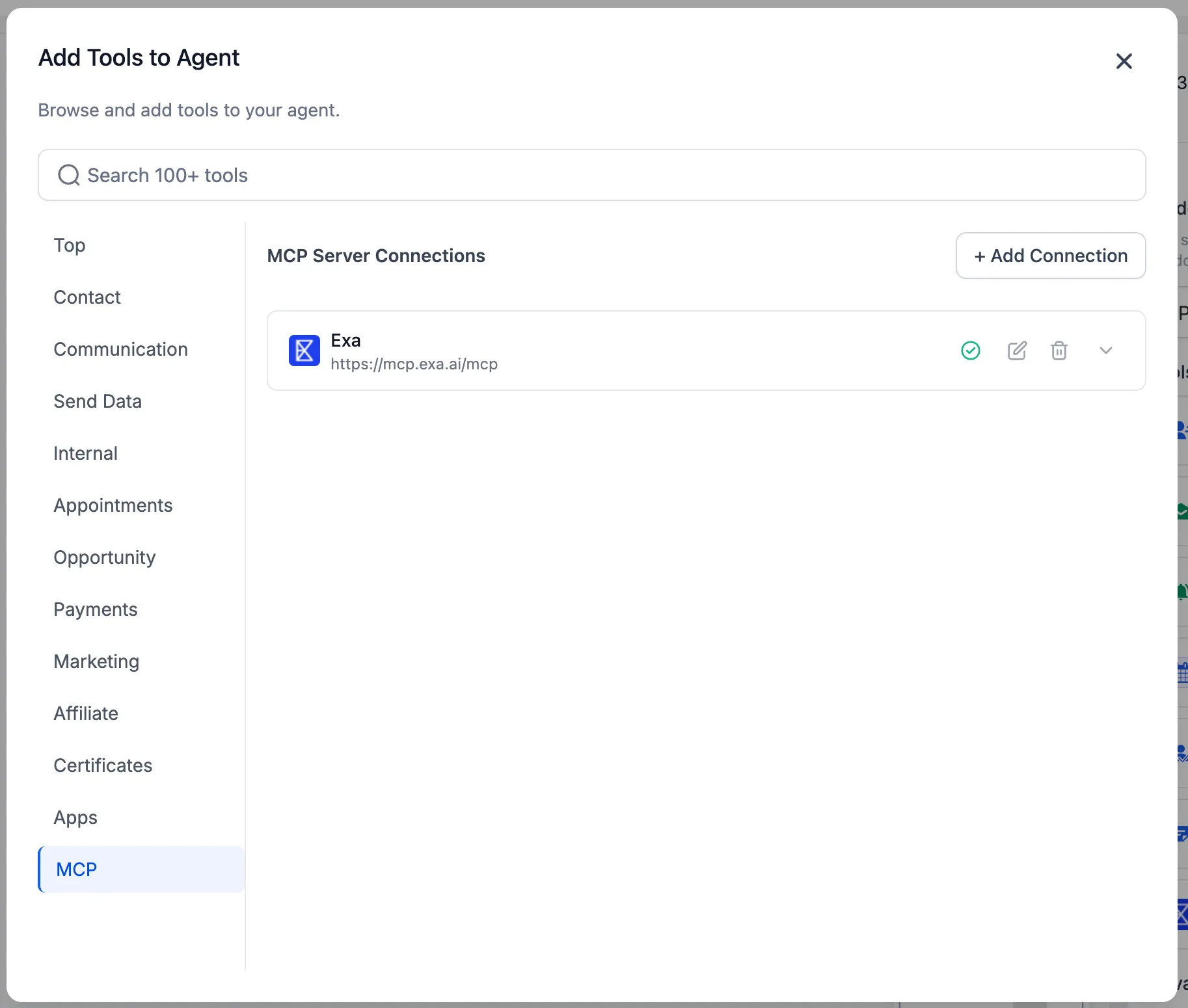Close the Add Tools to Agent dialog
1188x1008 pixels.
pyautogui.click(x=1124, y=61)
